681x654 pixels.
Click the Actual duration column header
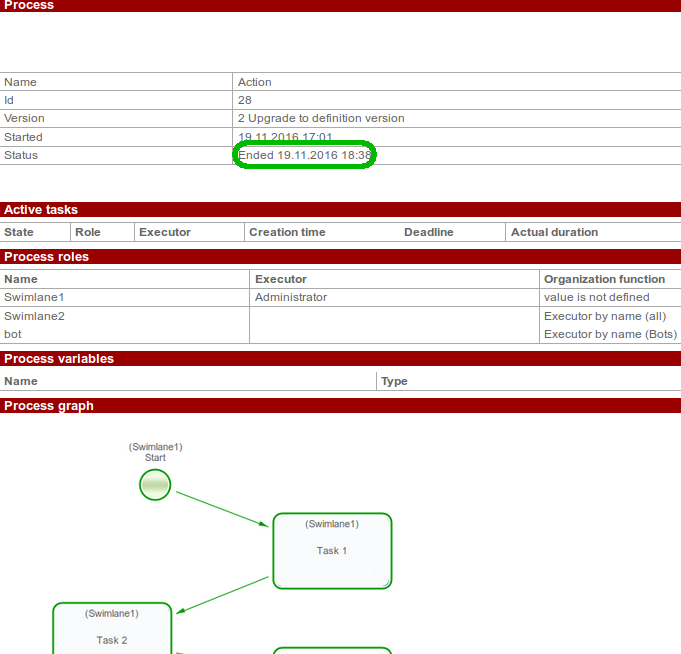[554, 232]
